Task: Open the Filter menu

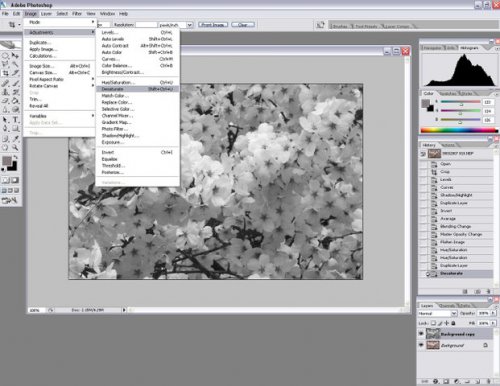Action: 77,14
